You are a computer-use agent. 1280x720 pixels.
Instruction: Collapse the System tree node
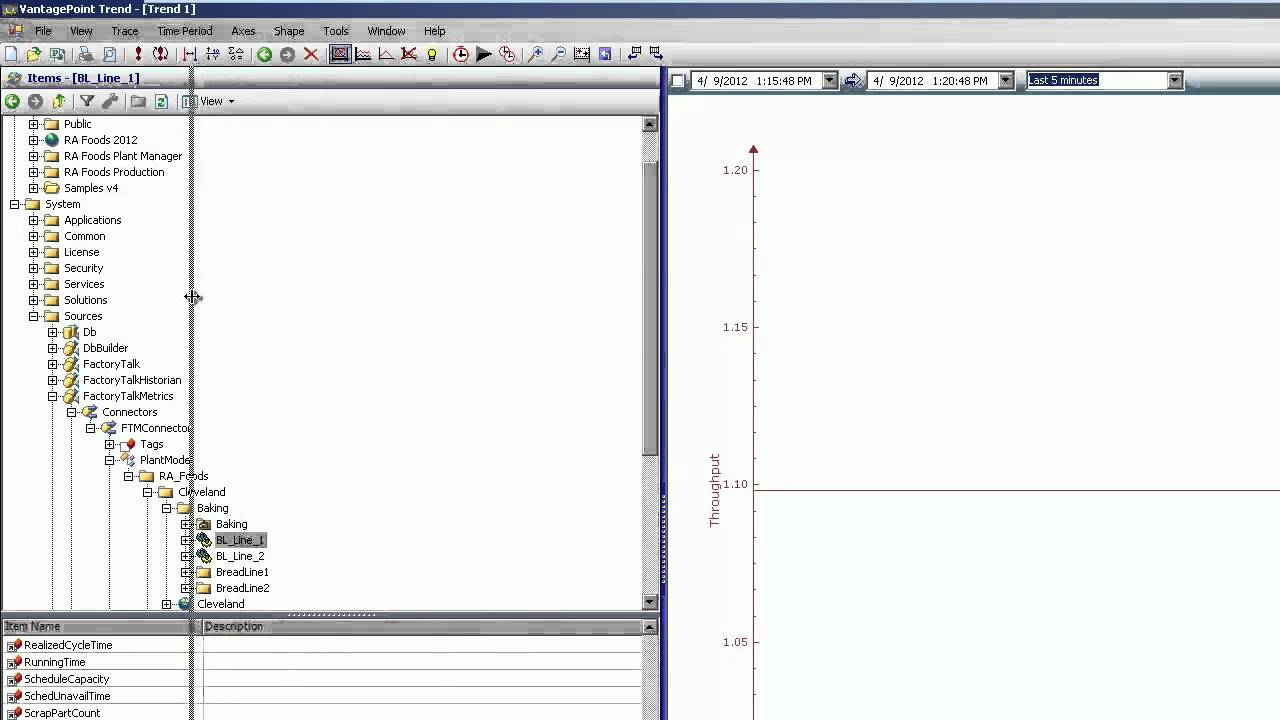pos(14,204)
